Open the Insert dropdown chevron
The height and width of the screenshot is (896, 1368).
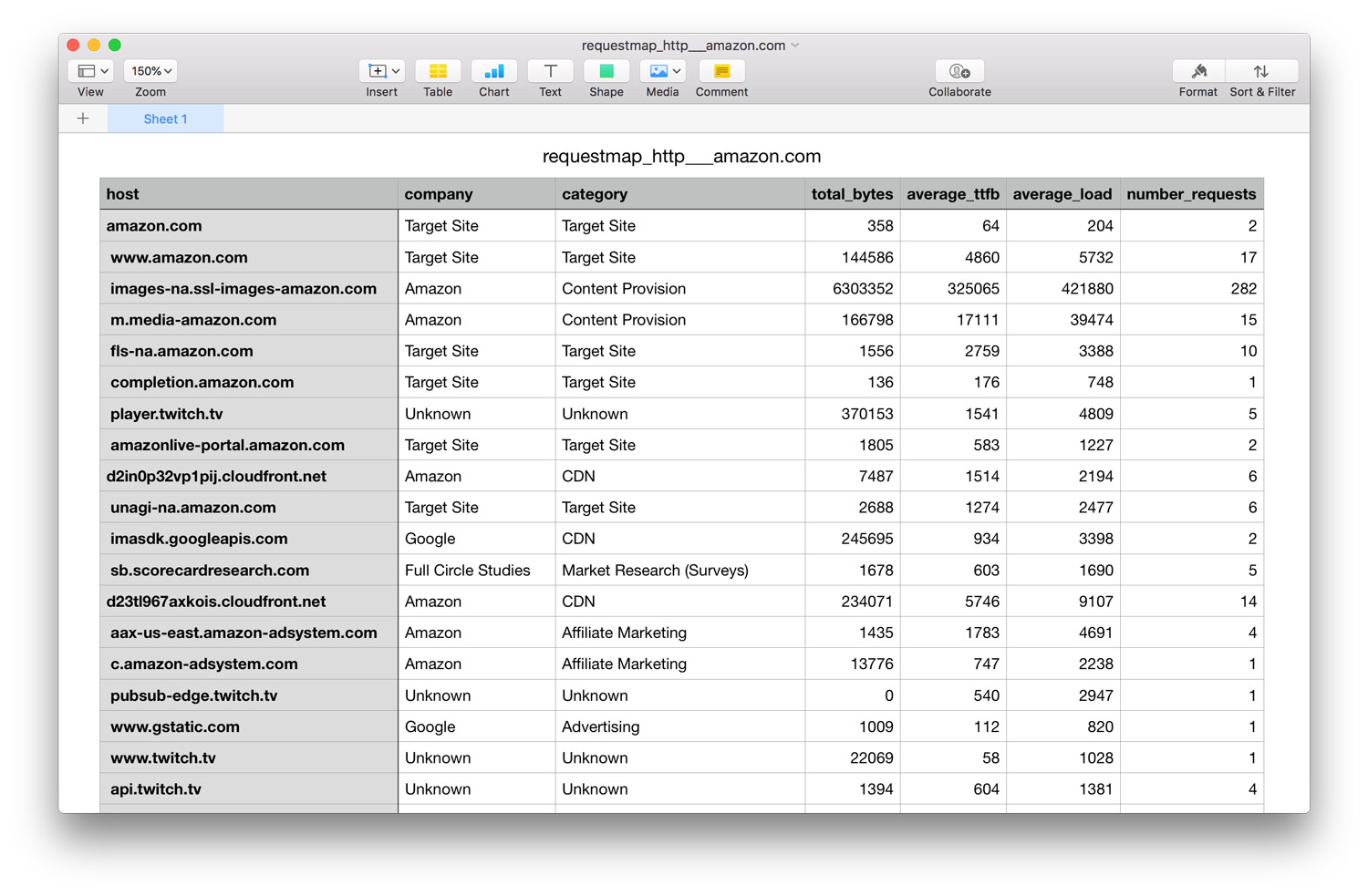tap(396, 71)
